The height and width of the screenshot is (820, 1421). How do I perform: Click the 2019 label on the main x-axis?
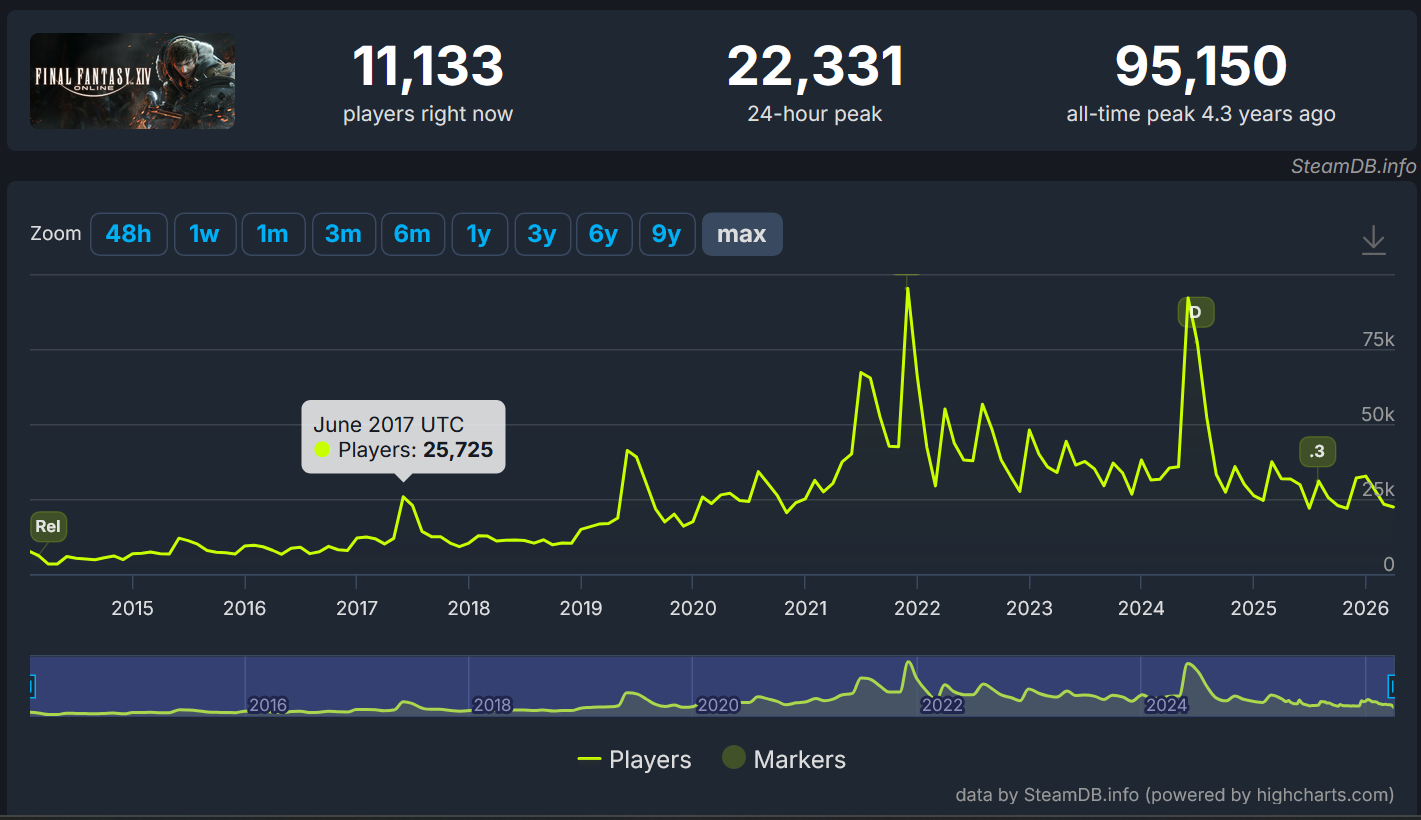pos(581,608)
